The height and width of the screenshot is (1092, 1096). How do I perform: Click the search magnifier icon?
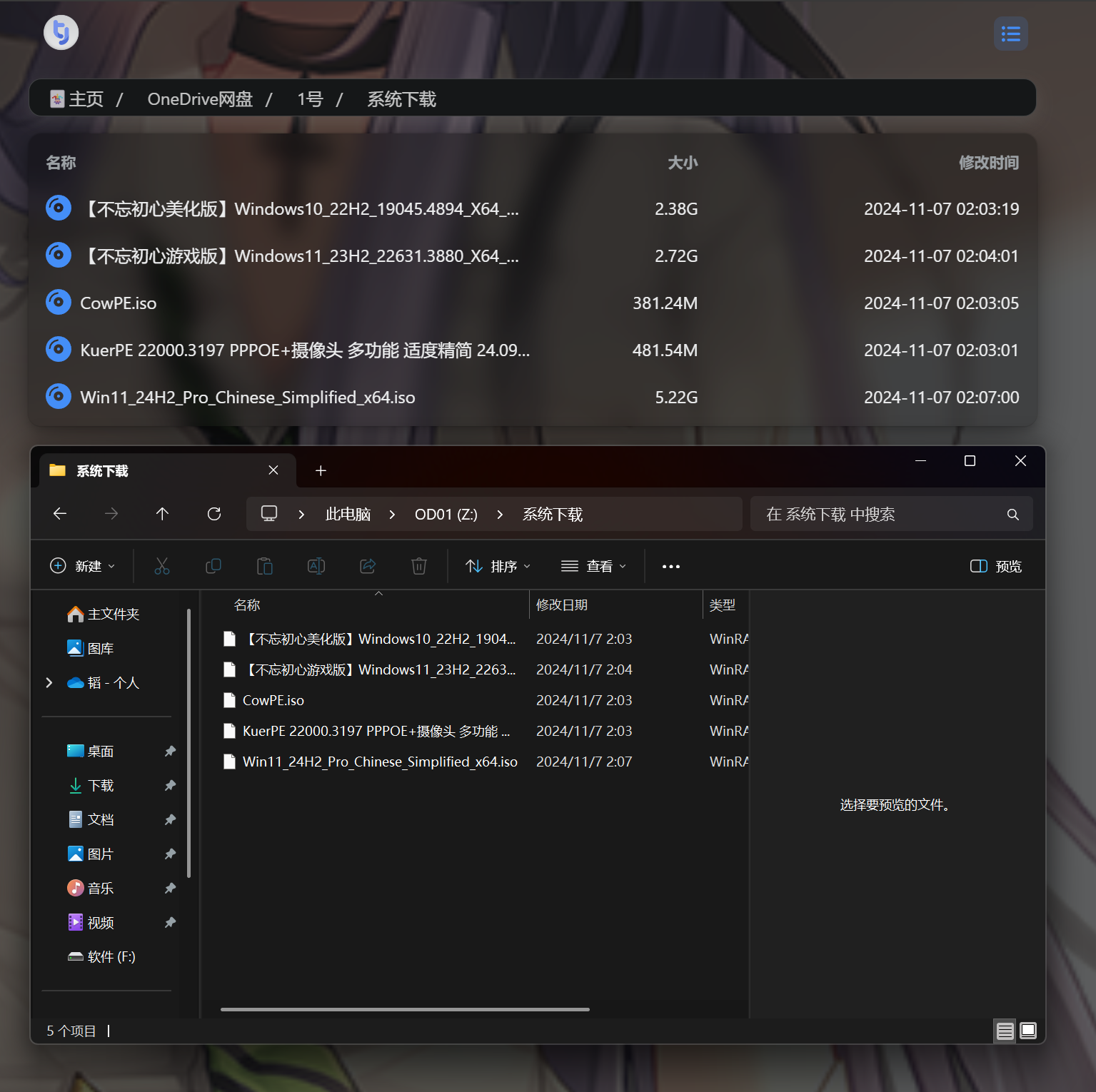(x=1012, y=515)
